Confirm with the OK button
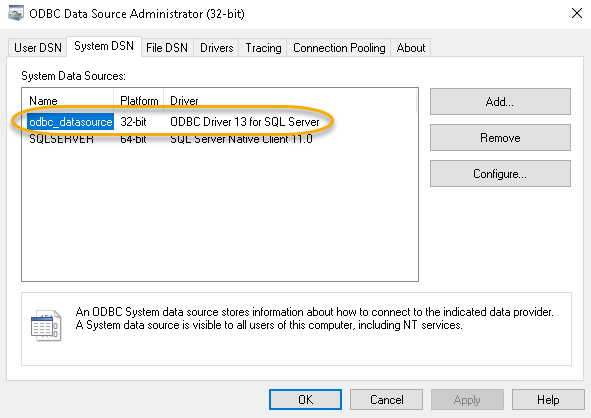591x418 pixels. point(305,400)
